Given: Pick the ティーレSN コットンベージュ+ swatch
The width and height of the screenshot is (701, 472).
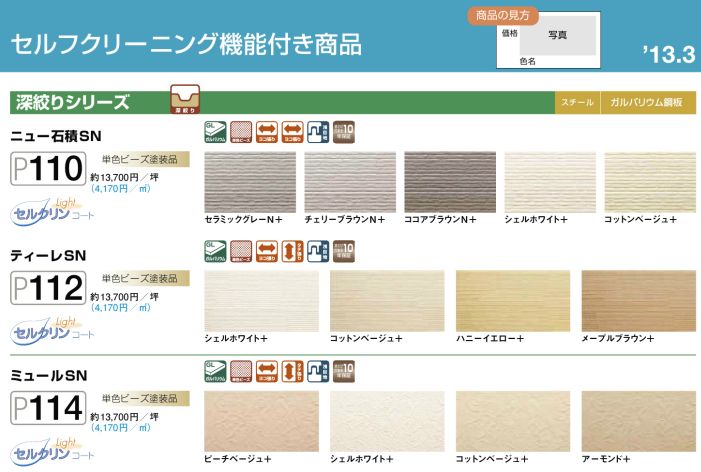Looking at the screenshot, I should 387,301.
